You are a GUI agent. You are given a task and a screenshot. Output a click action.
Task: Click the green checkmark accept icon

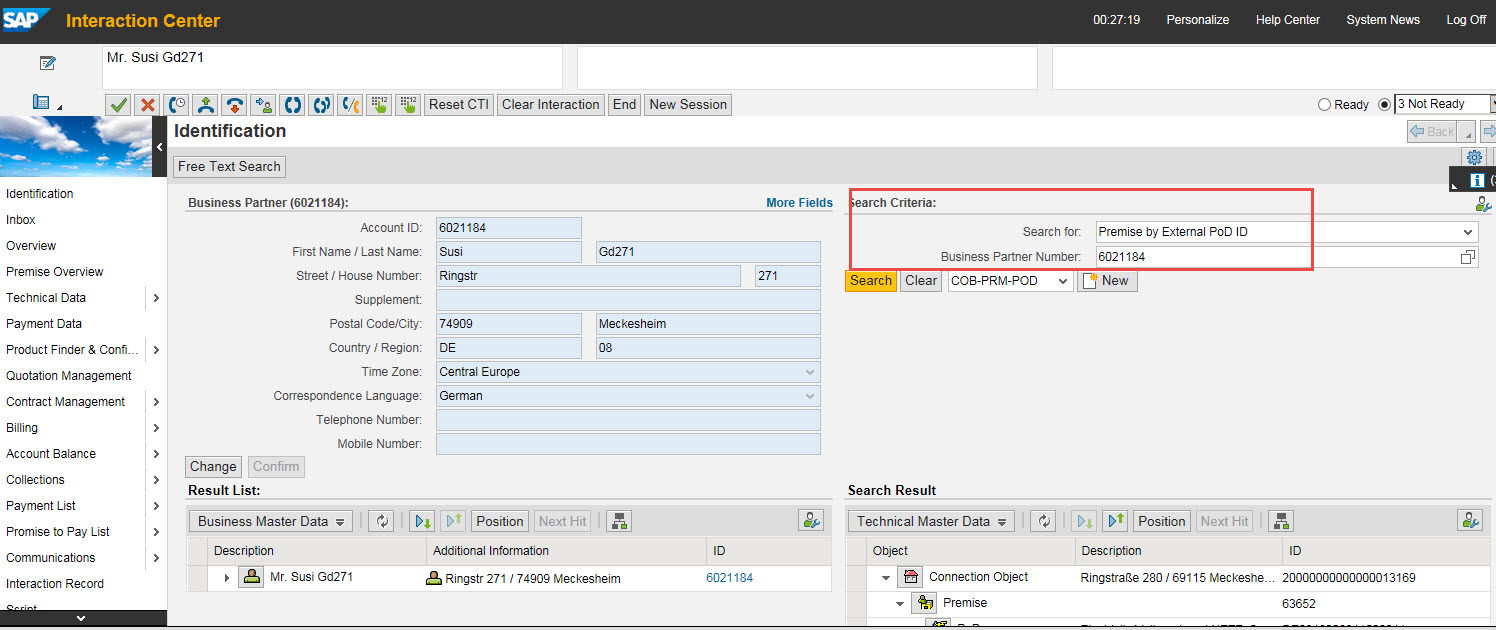click(x=119, y=104)
